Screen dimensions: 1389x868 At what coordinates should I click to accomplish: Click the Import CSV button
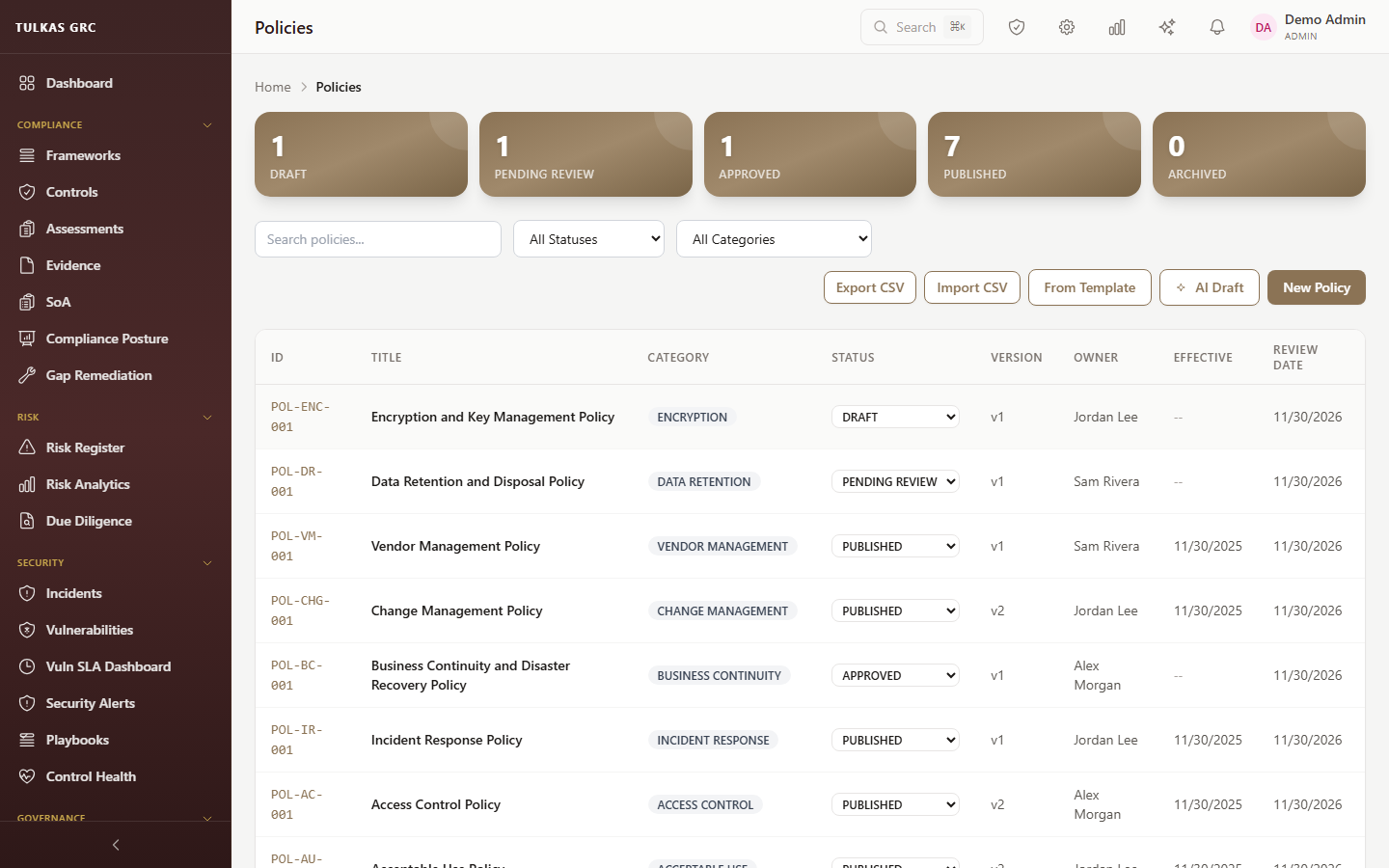(972, 287)
